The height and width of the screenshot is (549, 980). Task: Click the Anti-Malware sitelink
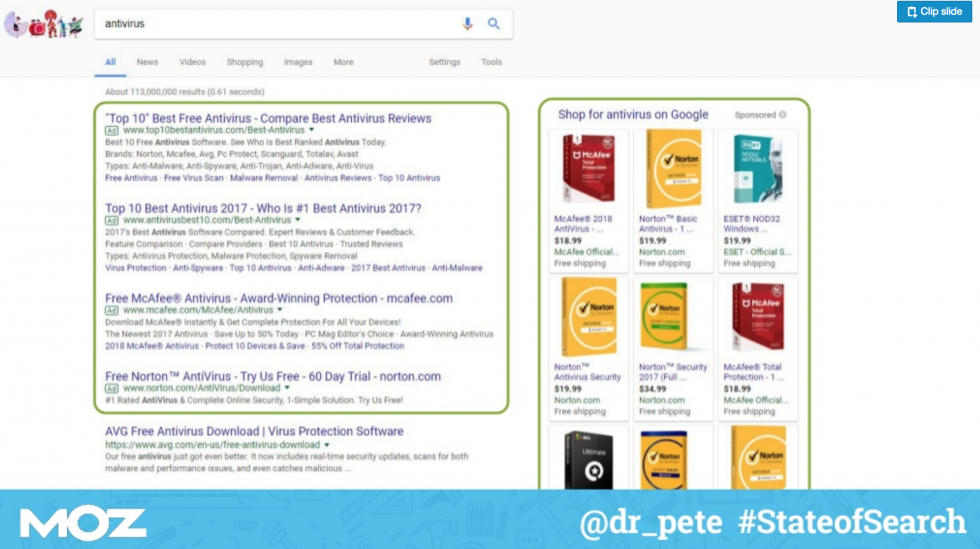click(457, 268)
